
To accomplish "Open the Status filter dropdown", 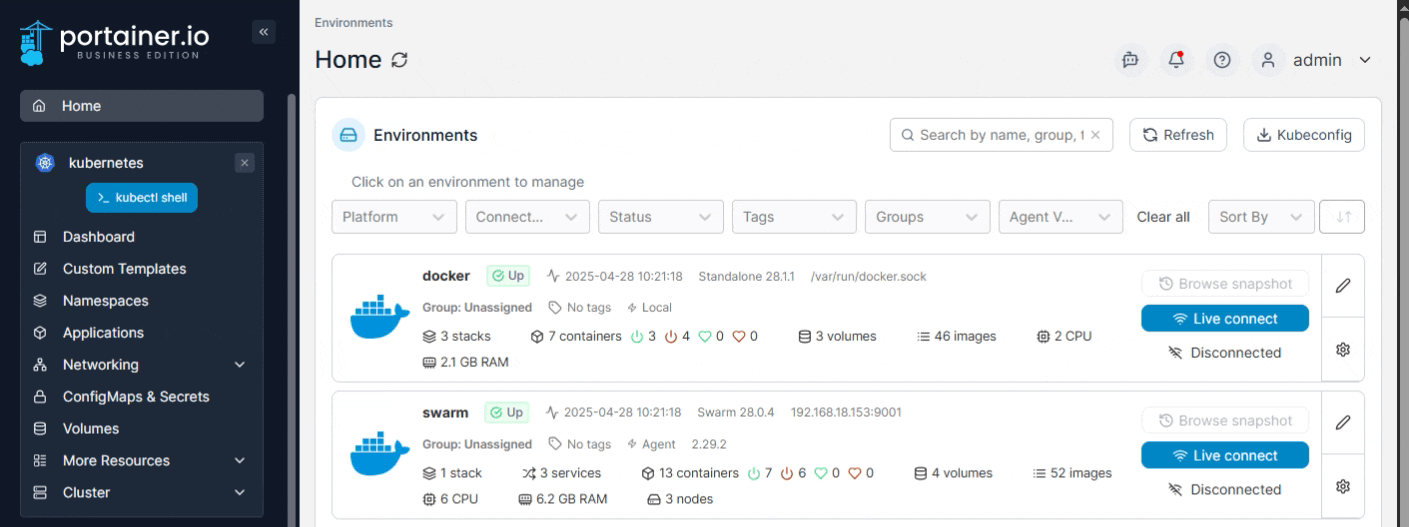I will [x=660, y=217].
